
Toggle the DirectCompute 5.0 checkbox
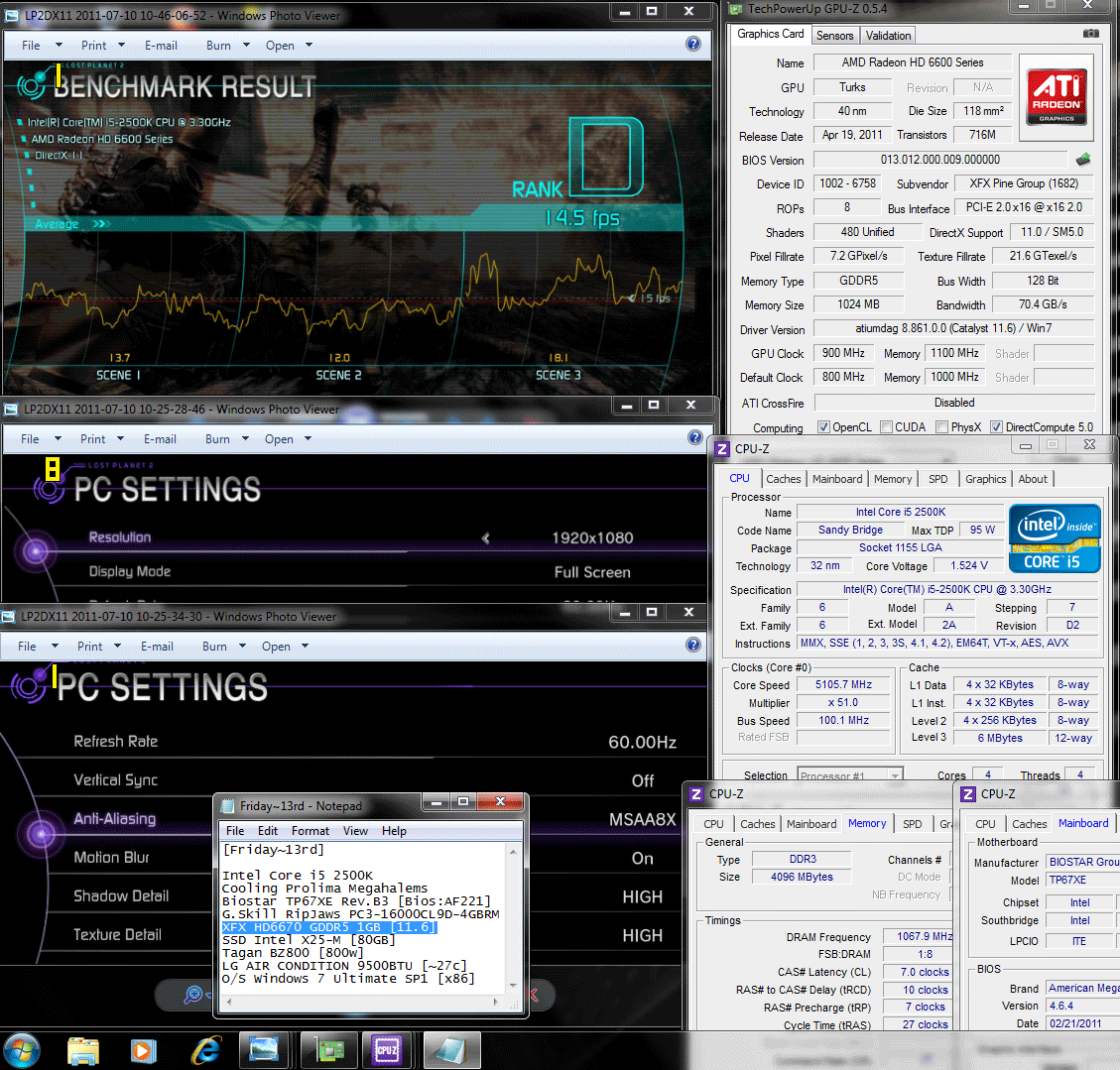pos(996,426)
